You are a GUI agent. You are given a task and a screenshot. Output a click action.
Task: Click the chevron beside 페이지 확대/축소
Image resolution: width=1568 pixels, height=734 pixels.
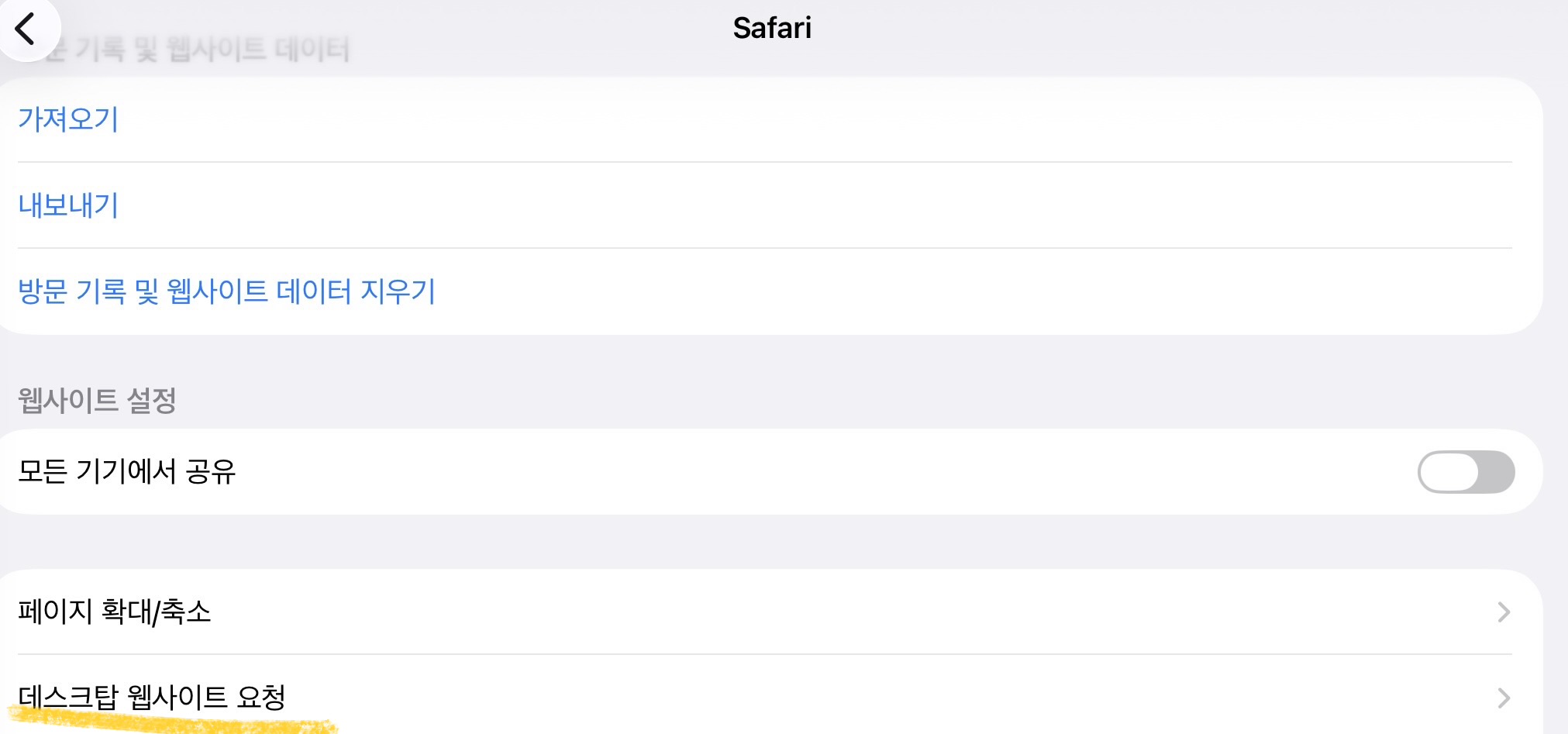(x=1504, y=612)
